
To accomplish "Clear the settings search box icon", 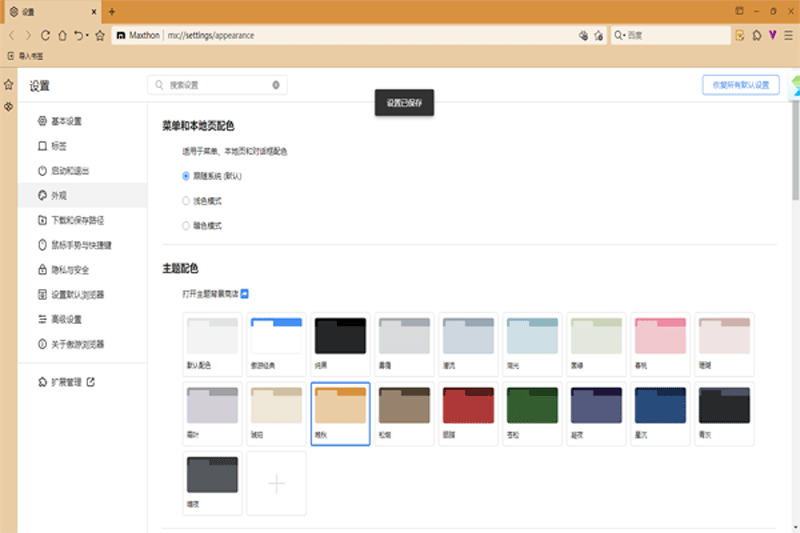I will (x=276, y=85).
